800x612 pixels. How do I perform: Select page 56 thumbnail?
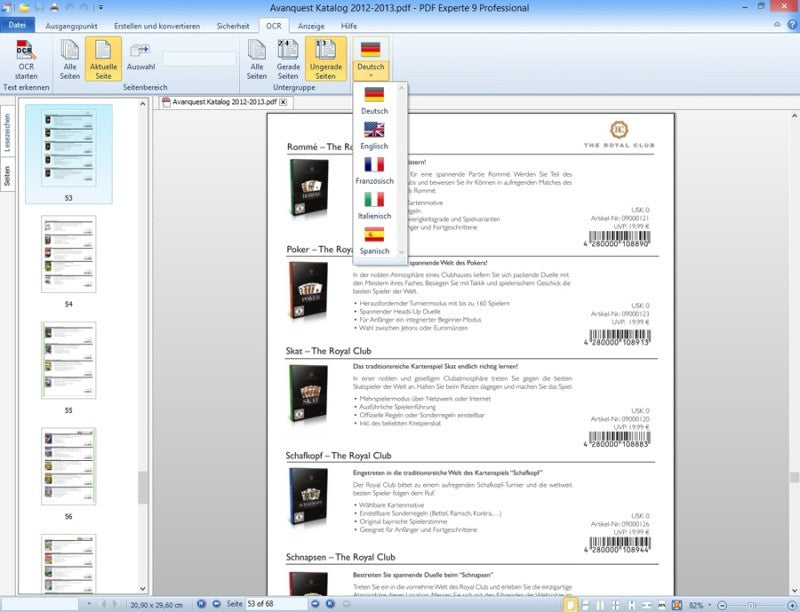[x=69, y=466]
